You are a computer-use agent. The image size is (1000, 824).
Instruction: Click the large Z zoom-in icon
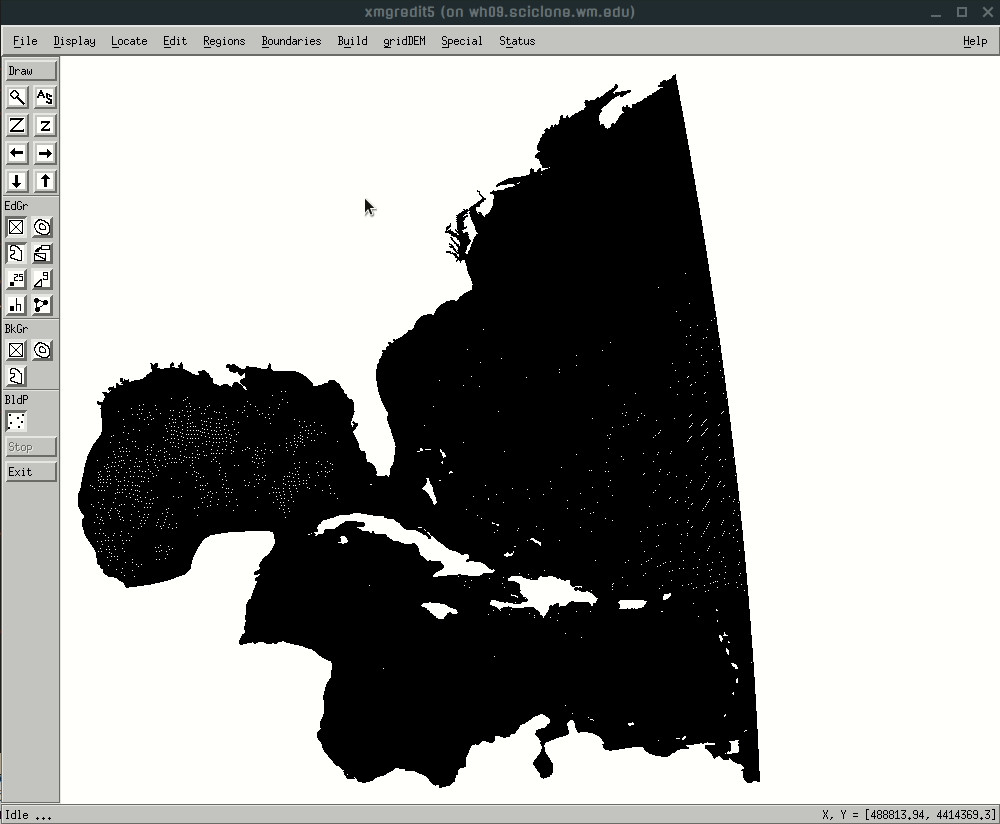pos(17,125)
